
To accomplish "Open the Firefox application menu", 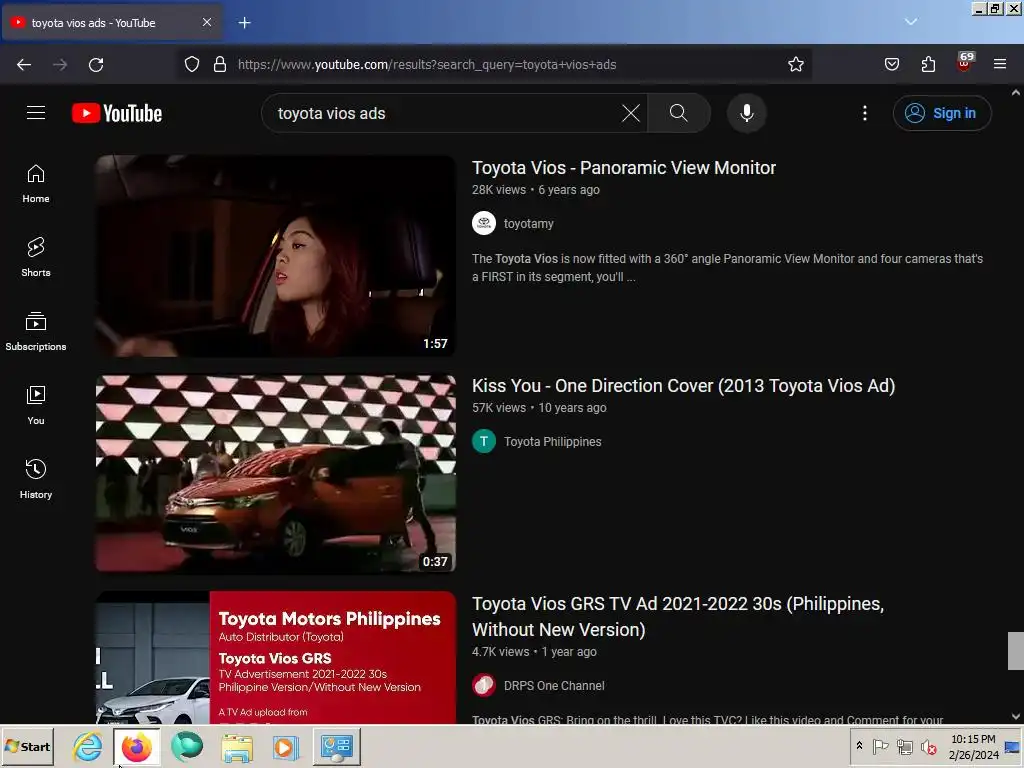I will click(1000, 64).
